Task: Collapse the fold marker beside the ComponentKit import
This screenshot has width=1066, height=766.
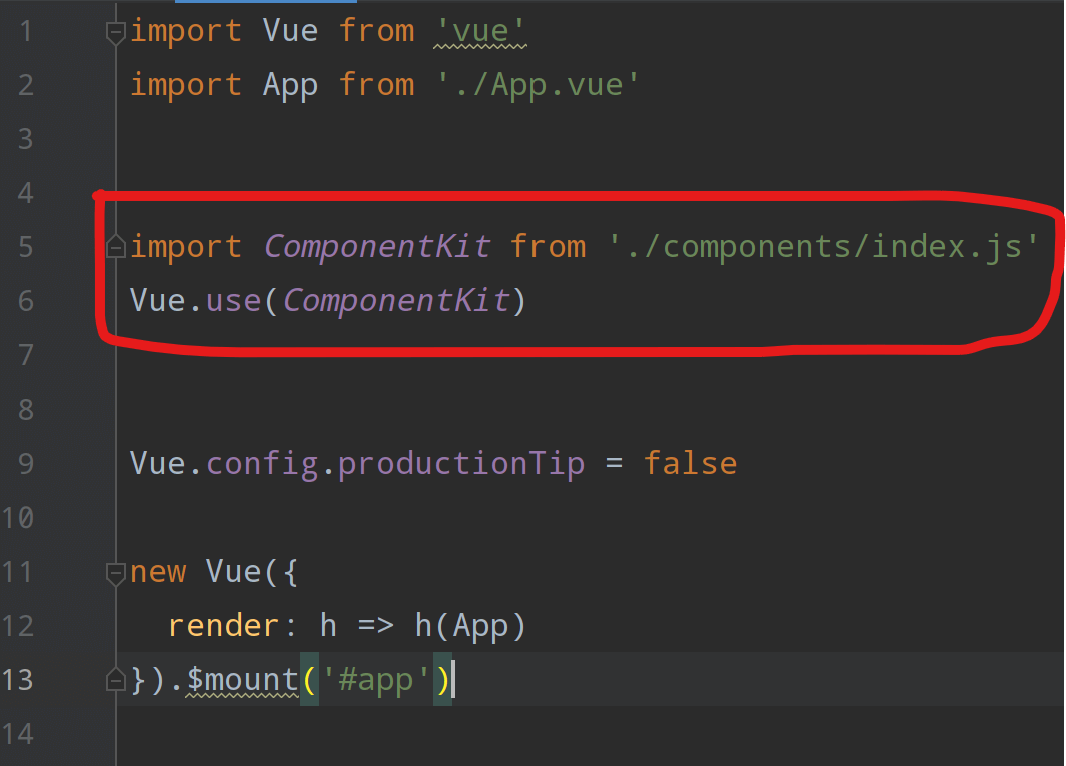Action: [x=116, y=246]
